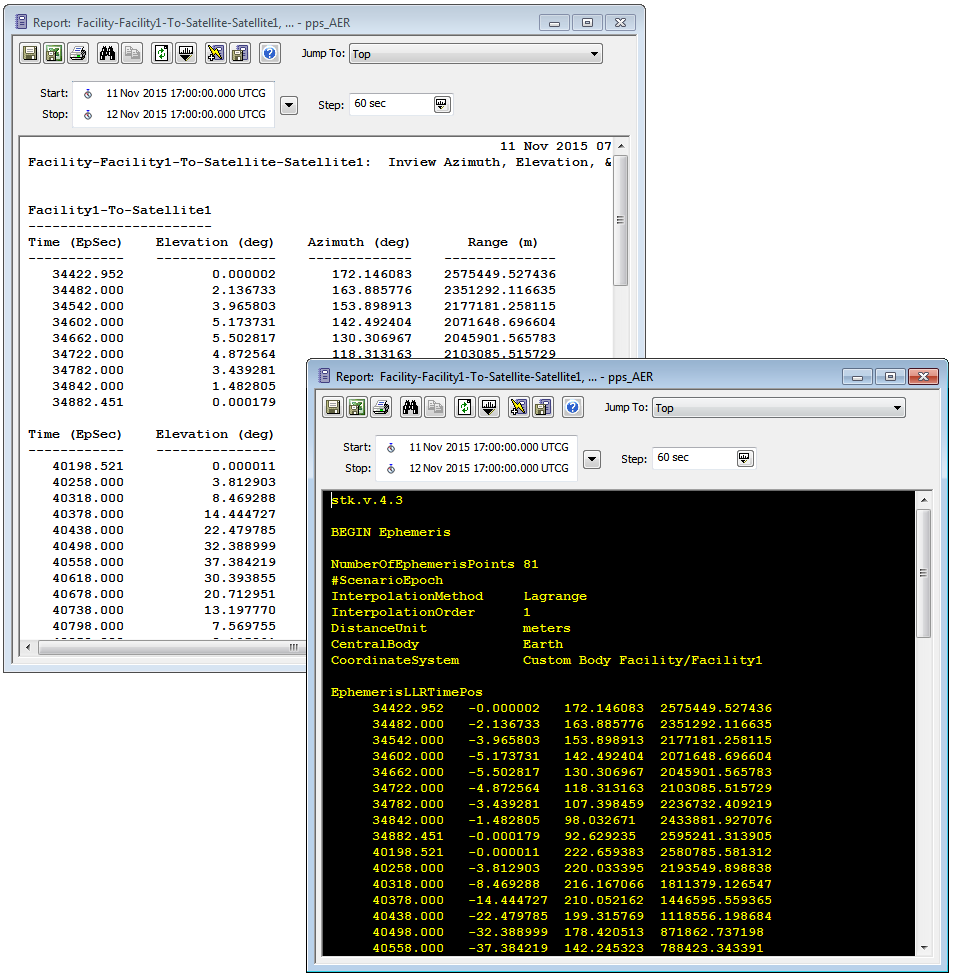Click the Step unit icon in front window
Image resolution: width=954 pixels, height=974 pixels.
point(745,458)
